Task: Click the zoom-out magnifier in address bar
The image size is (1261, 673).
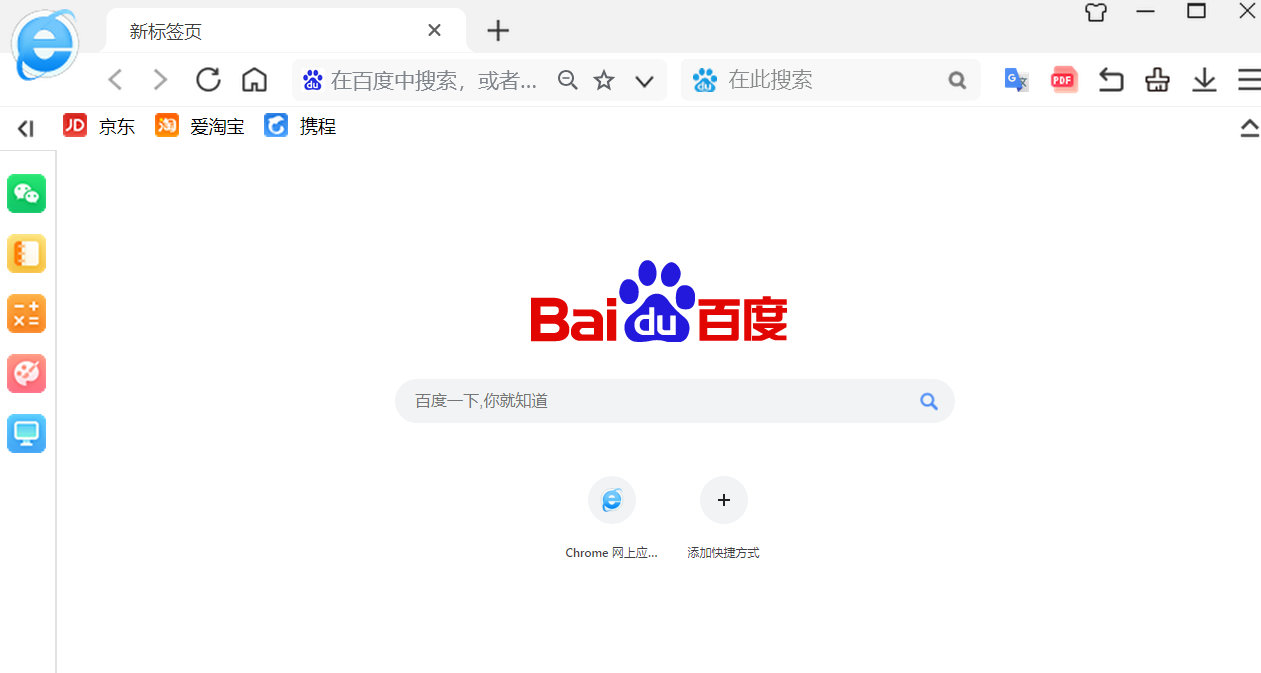Action: point(568,80)
